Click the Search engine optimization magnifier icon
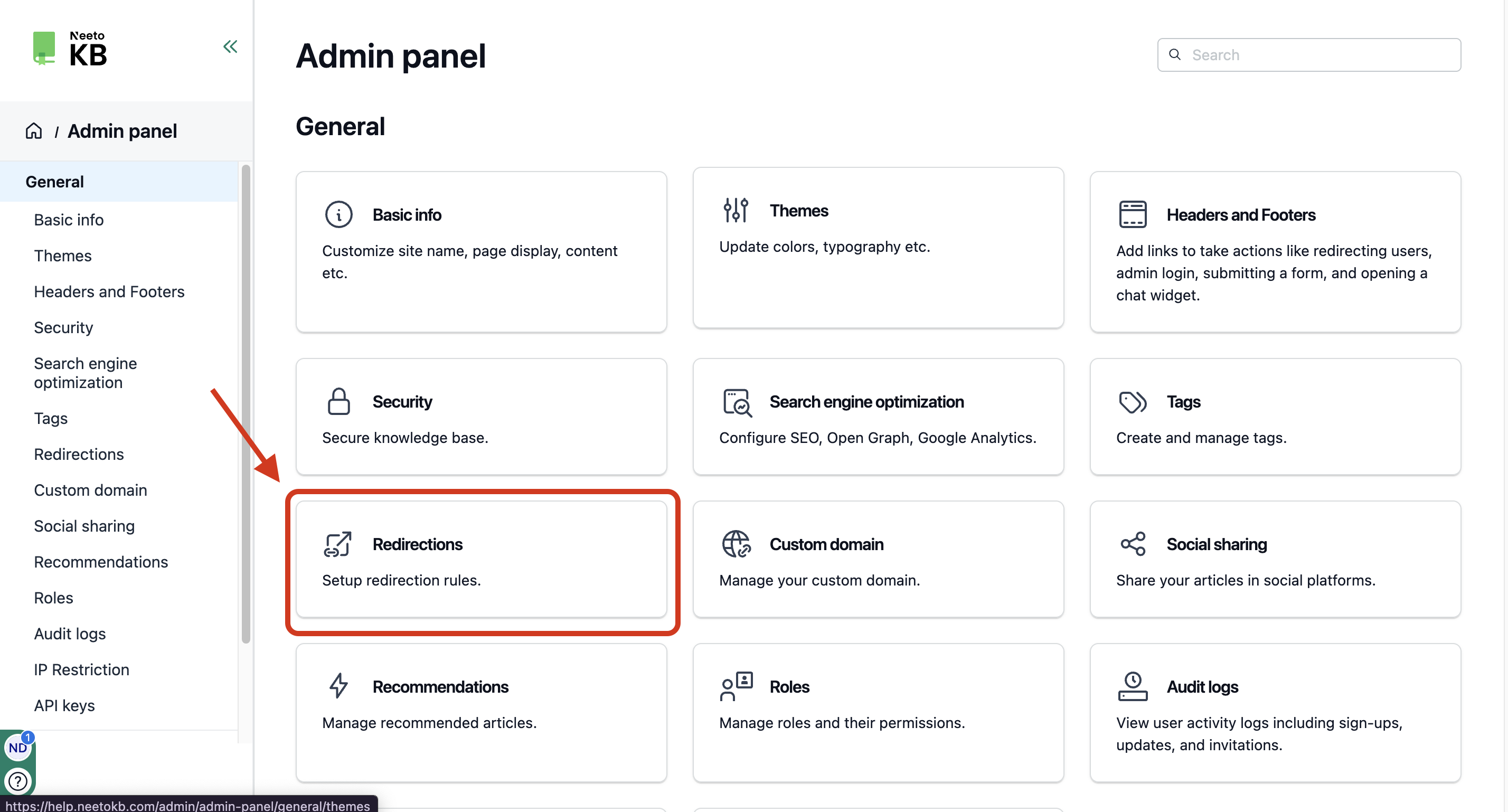The width and height of the screenshot is (1508, 812). click(737, 402)
